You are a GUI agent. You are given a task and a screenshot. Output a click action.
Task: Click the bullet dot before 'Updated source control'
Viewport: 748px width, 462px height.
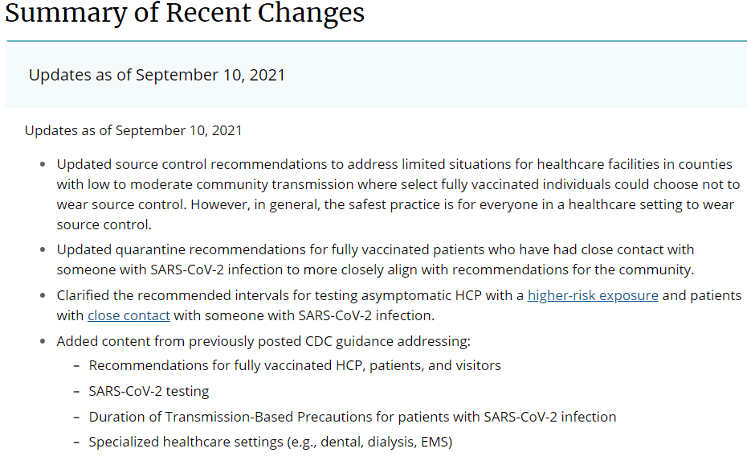(40, 164)
